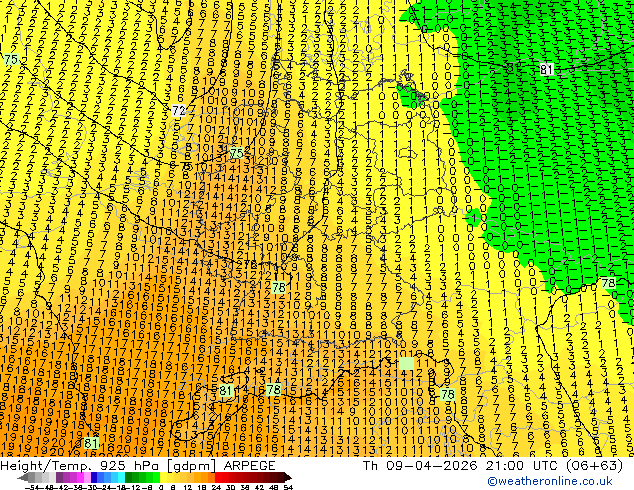Screen dimensions: 634x490
Task: Click the '81' contour label inside the green area
Action: pyautogui.click(x=547, y=70)
